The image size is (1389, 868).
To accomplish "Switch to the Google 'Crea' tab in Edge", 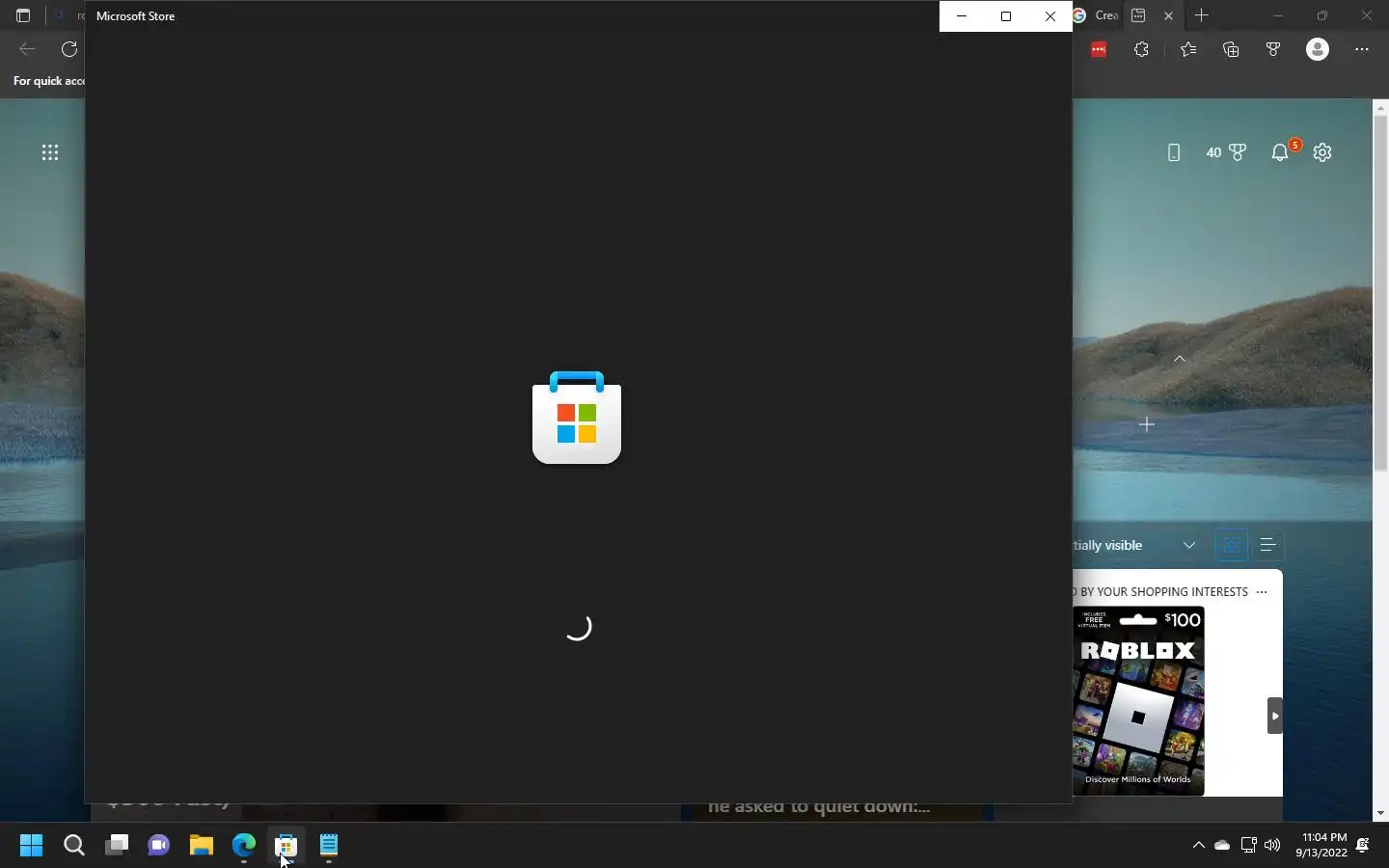I will 1096,15.
